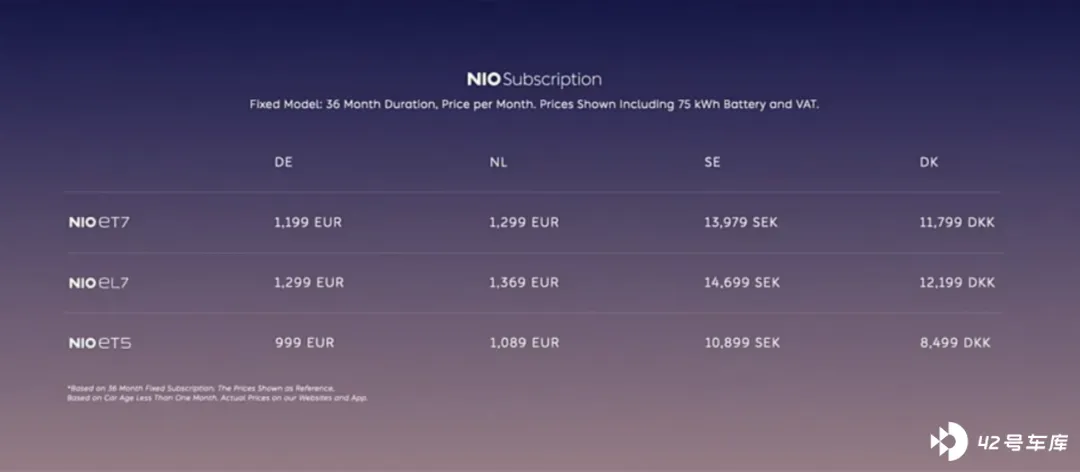Click the 13,979 SEK price cell
Image resolution: width=1080 pixels, height=472 pixels.
pos(740,223)
